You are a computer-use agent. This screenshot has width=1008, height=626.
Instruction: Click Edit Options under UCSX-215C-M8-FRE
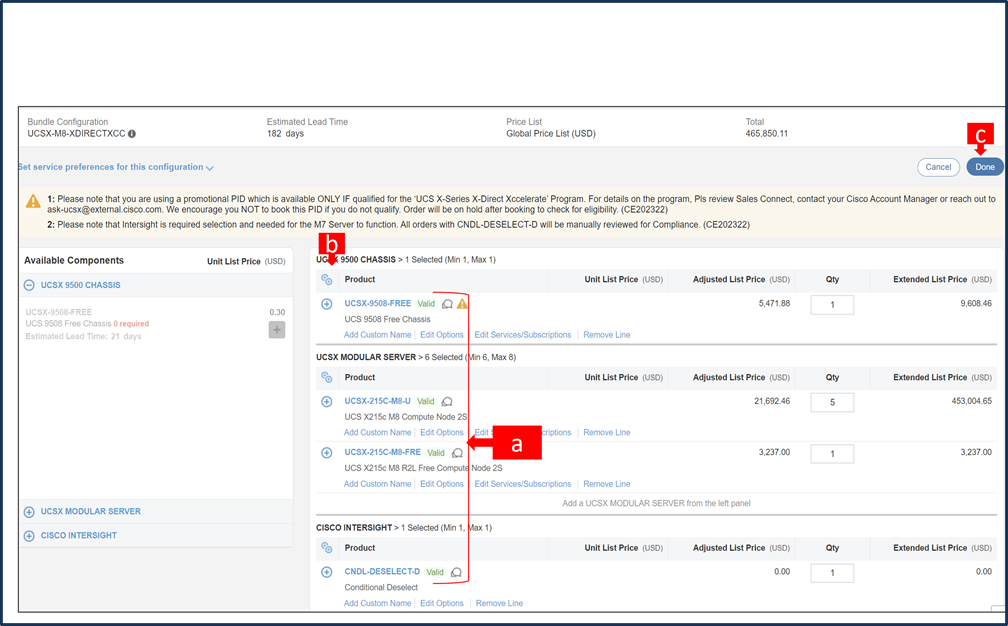tap(442, 484)
